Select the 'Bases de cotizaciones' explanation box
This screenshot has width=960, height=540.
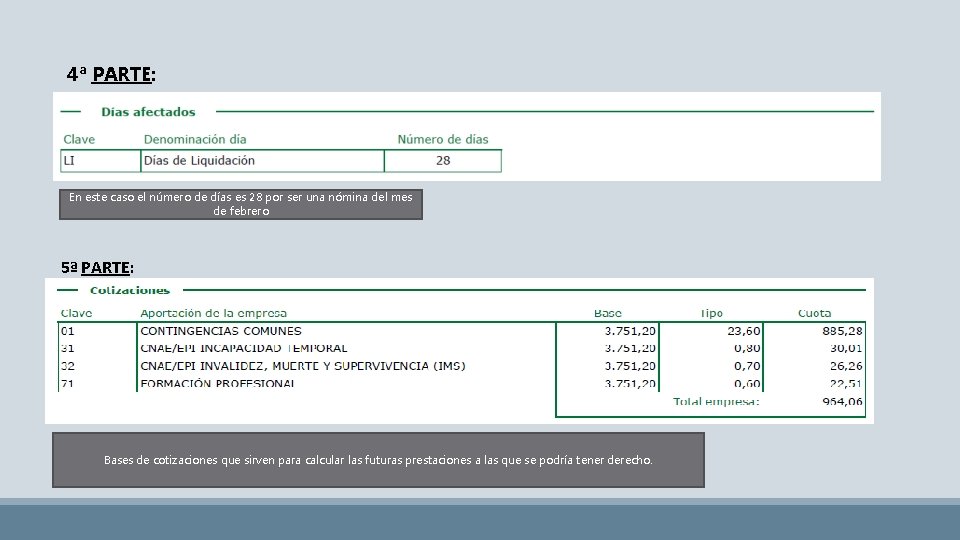point(378,460)
